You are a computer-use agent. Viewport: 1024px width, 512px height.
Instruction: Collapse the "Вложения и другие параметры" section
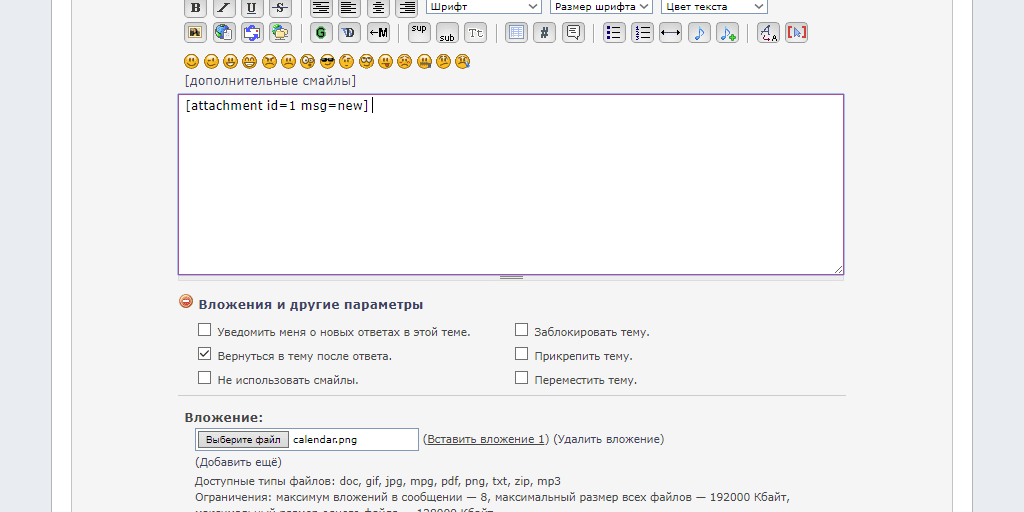tap(186, 302)
